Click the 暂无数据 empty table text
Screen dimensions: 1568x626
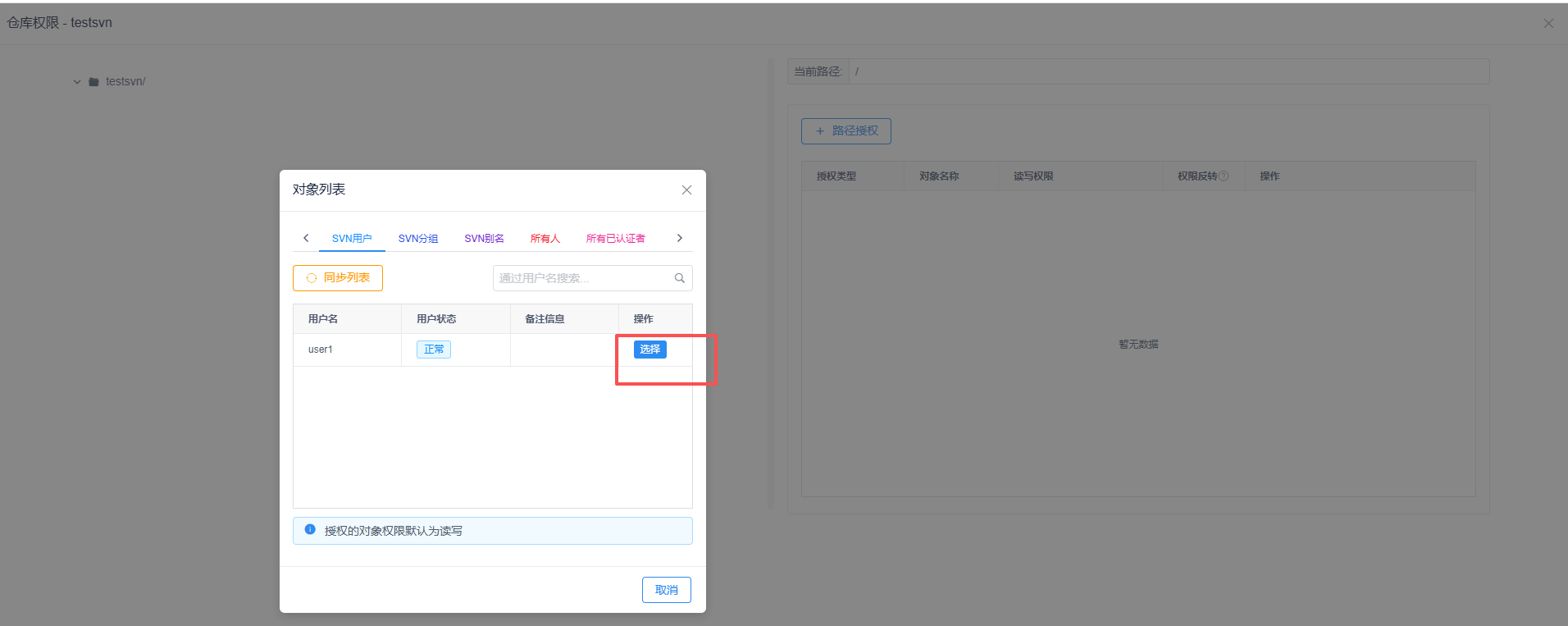(1138, 345)
